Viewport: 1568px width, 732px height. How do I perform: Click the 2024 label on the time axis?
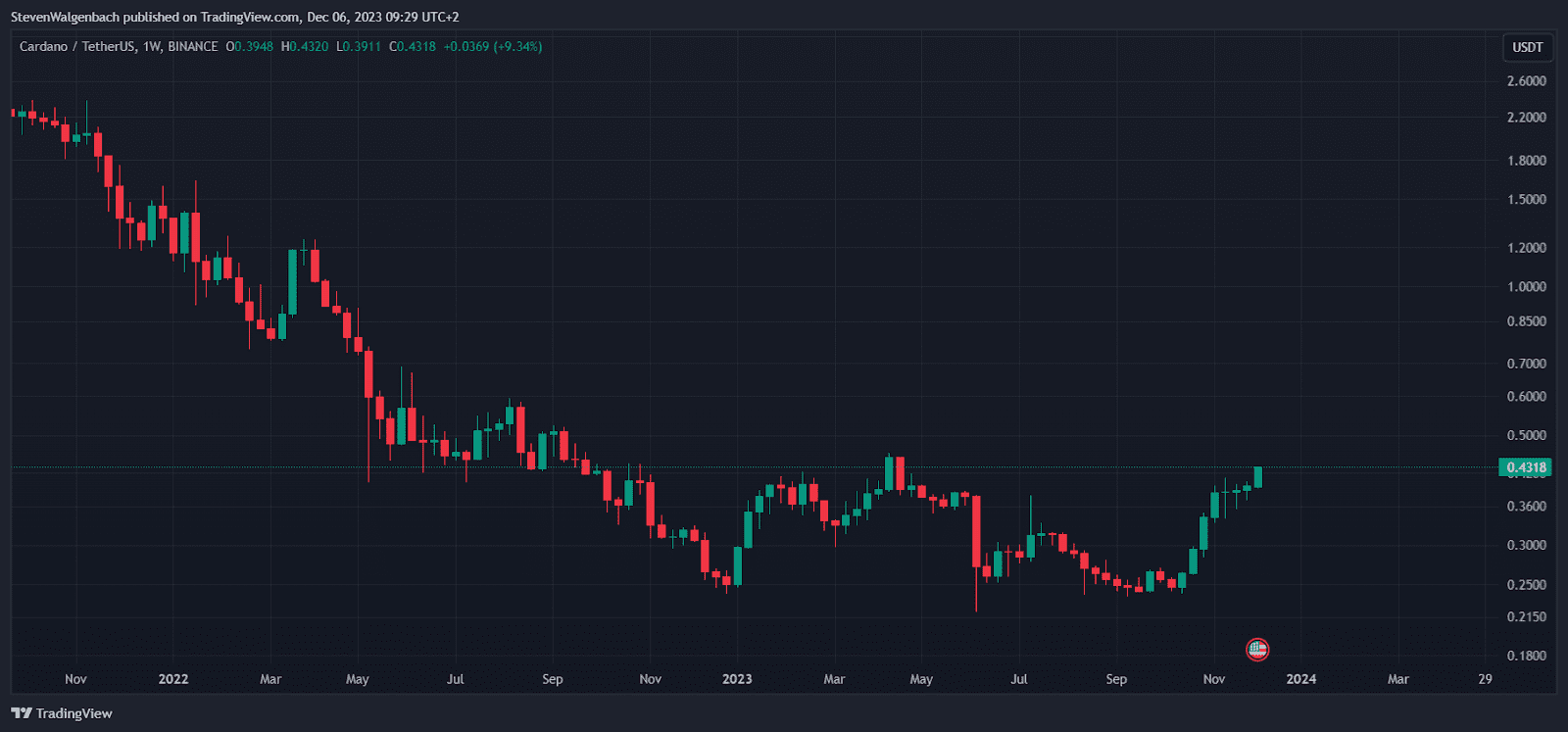pyautogui.click(x=1301, y=679)
